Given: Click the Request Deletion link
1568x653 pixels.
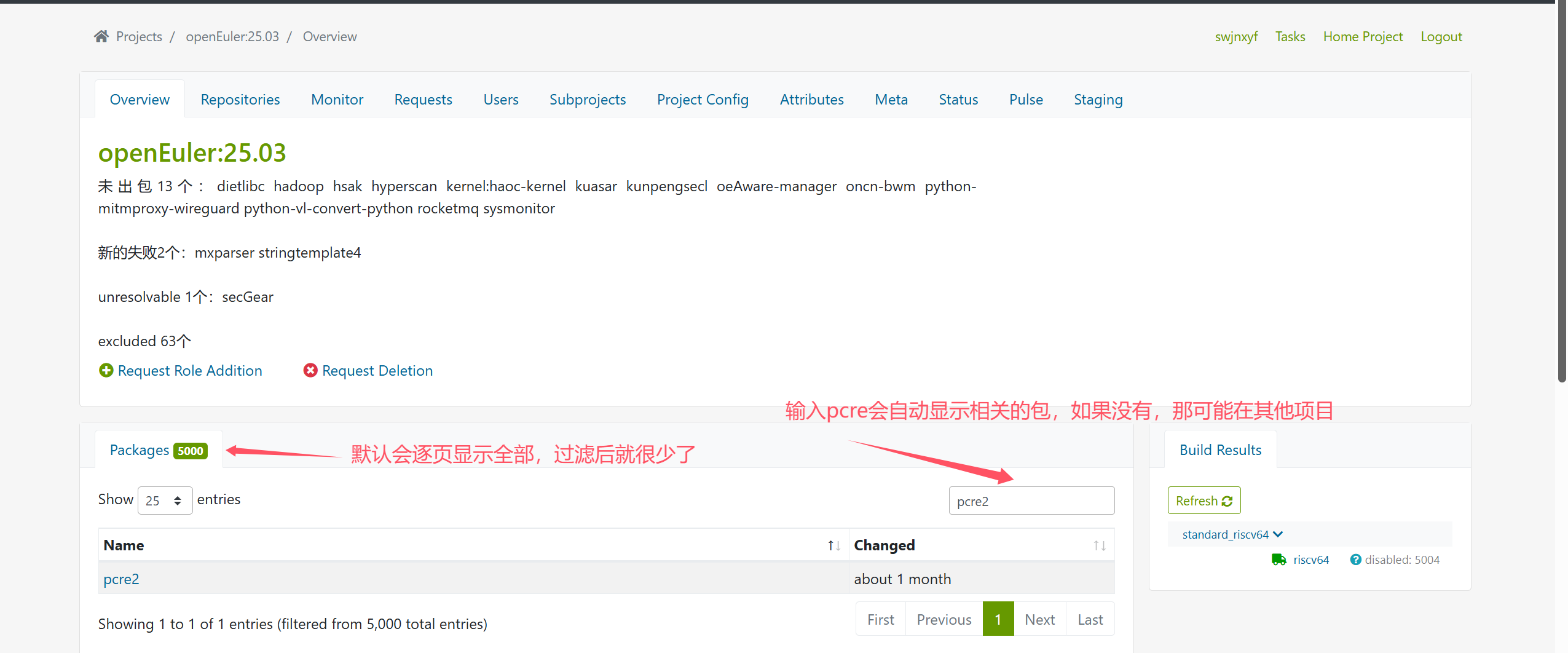Looking at the screenshot, I should [377, 371].
